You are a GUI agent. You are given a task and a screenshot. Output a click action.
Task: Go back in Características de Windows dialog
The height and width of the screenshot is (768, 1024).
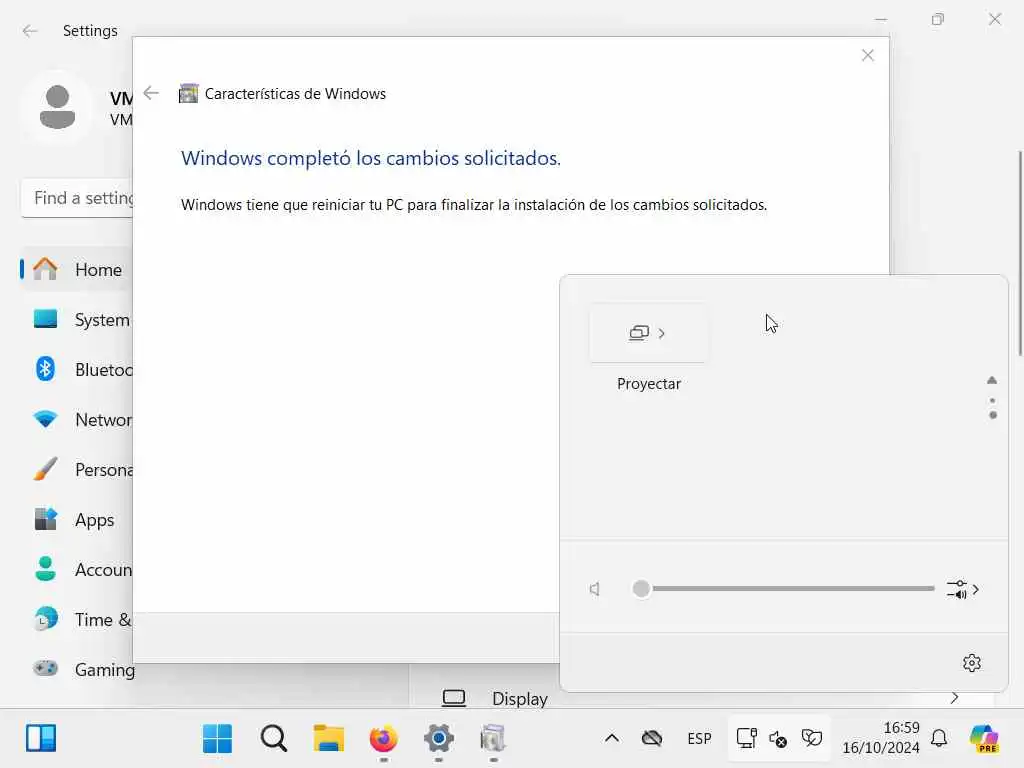tap(152, 93)
